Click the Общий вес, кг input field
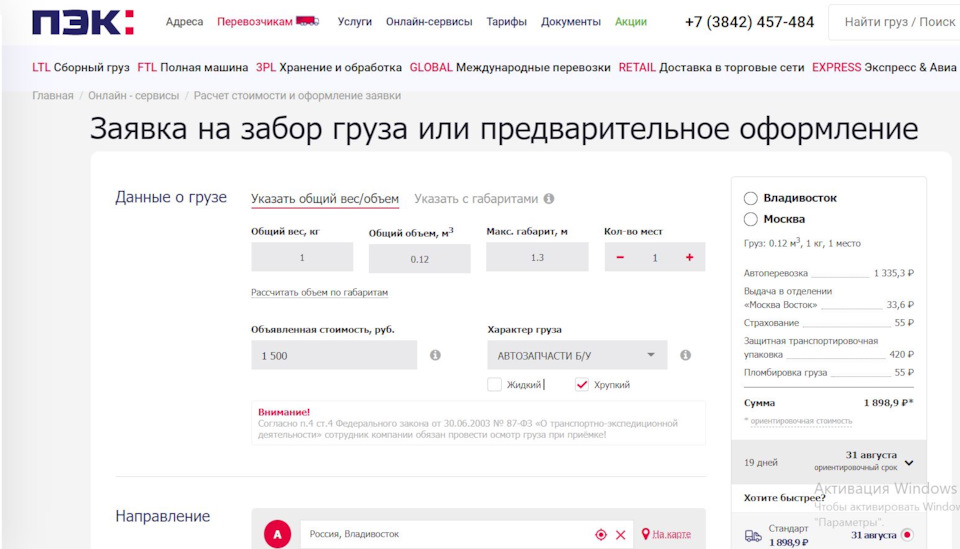960x549 pixels. coord(302,257)
